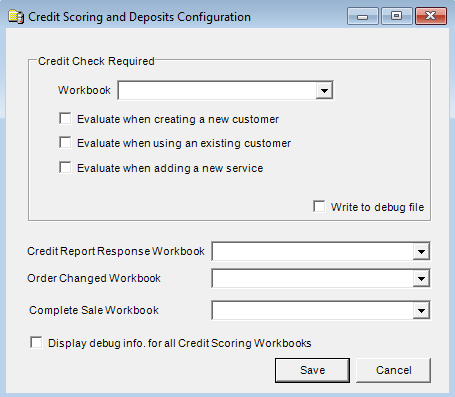
Task: Minimize the configuration window
Action: (x=363, y=16)
